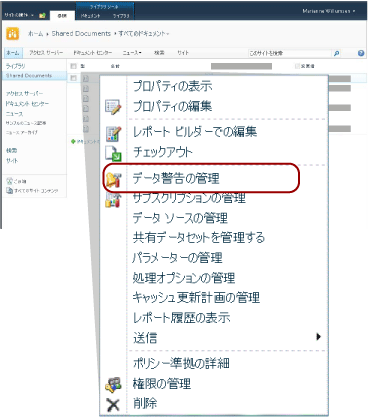The image size is (368, 417).
Task: Click ライブラリ heading in left sidebar
Action: 15,66
